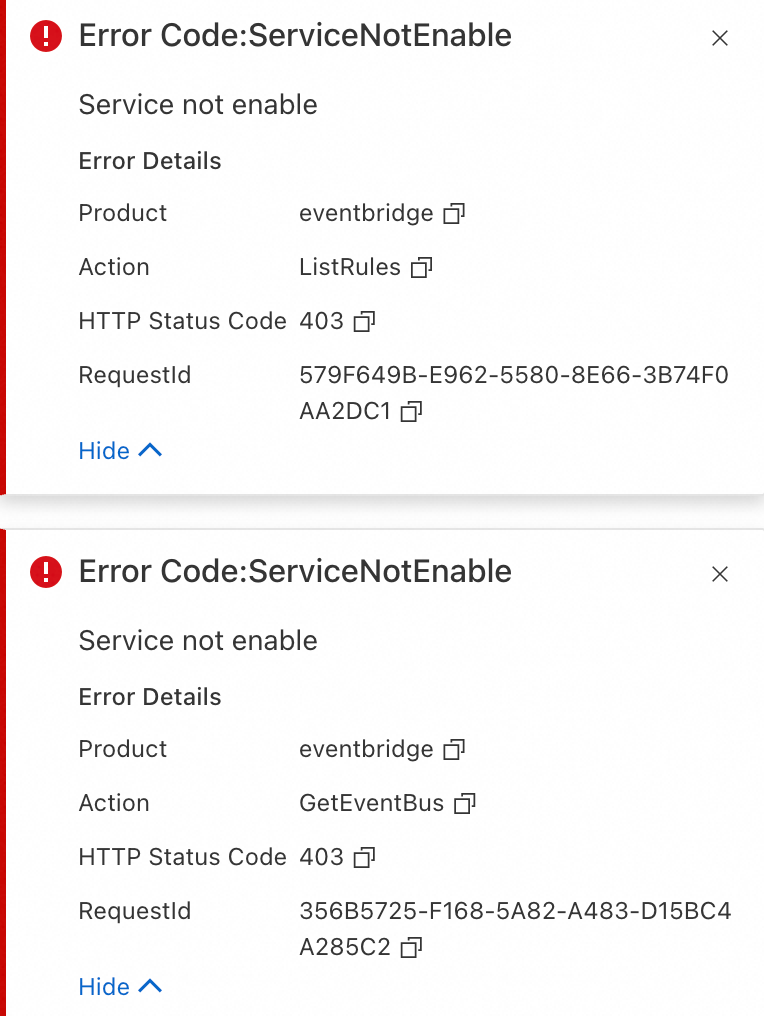Click the red error icon on GetEventBus notification
764x1016 pixels.
[x=46, y=573]
